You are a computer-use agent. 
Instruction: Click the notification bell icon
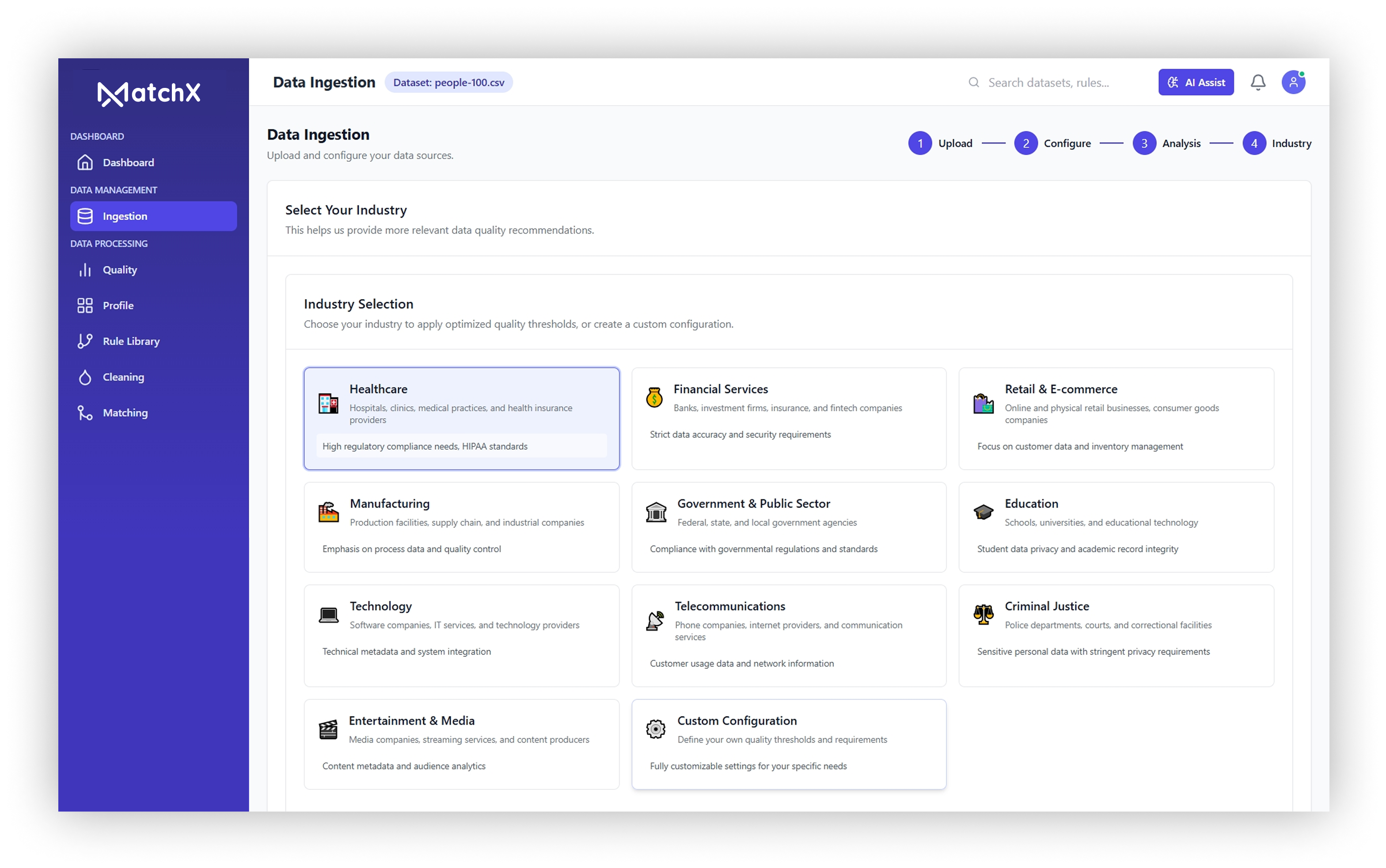point(1257,82)
